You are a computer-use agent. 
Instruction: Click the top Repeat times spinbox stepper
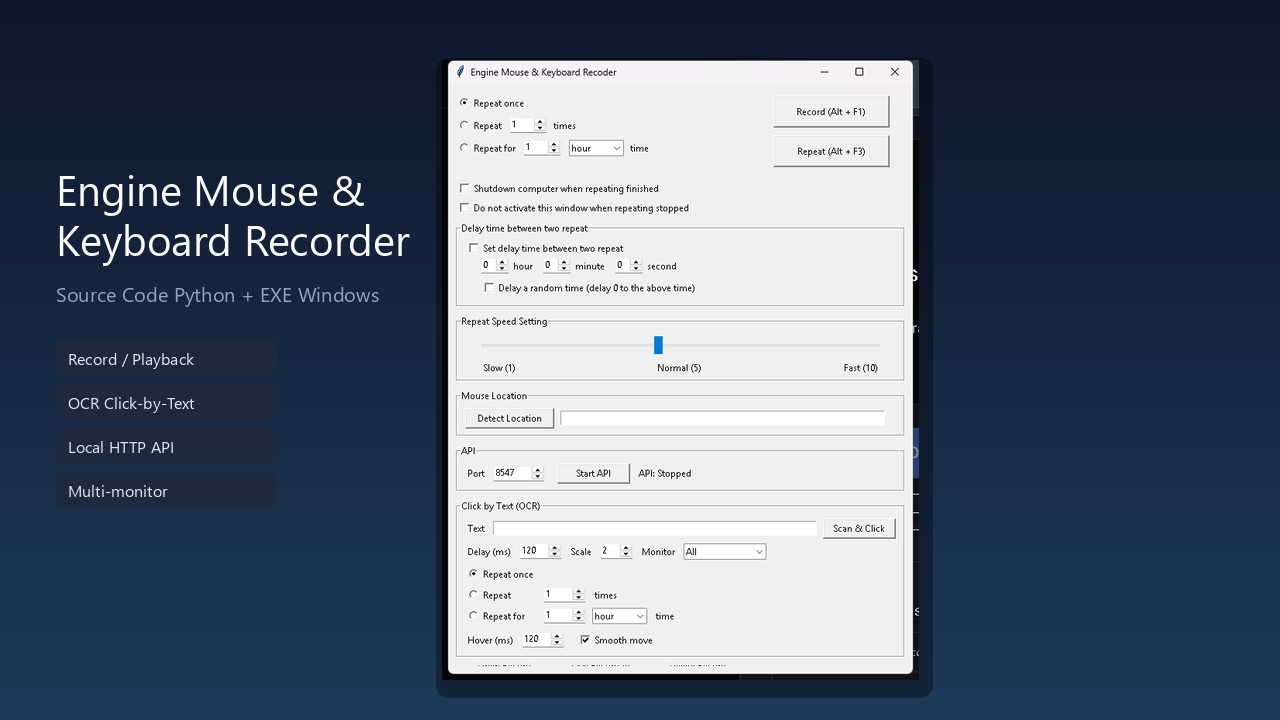tap(540, 125)
